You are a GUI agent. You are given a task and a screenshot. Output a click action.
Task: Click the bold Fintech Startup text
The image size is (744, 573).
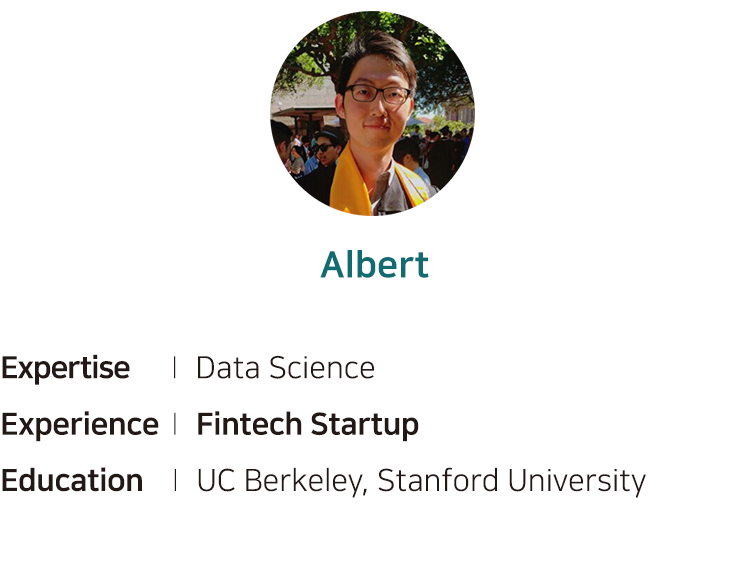click(x=307, y=424)
